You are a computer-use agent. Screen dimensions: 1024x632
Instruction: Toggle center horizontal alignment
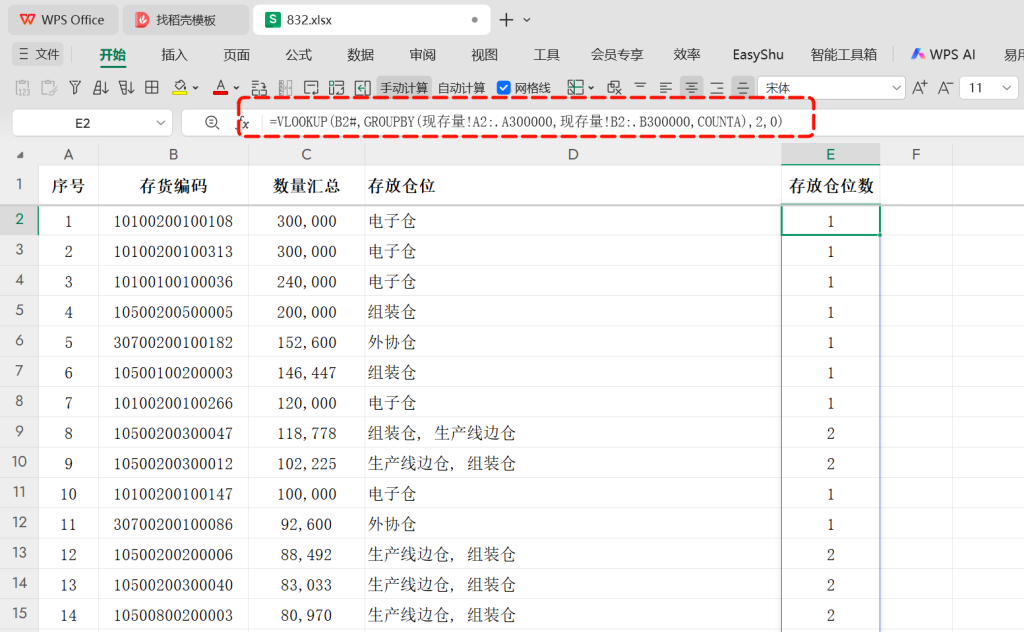[x=691, y=87]
